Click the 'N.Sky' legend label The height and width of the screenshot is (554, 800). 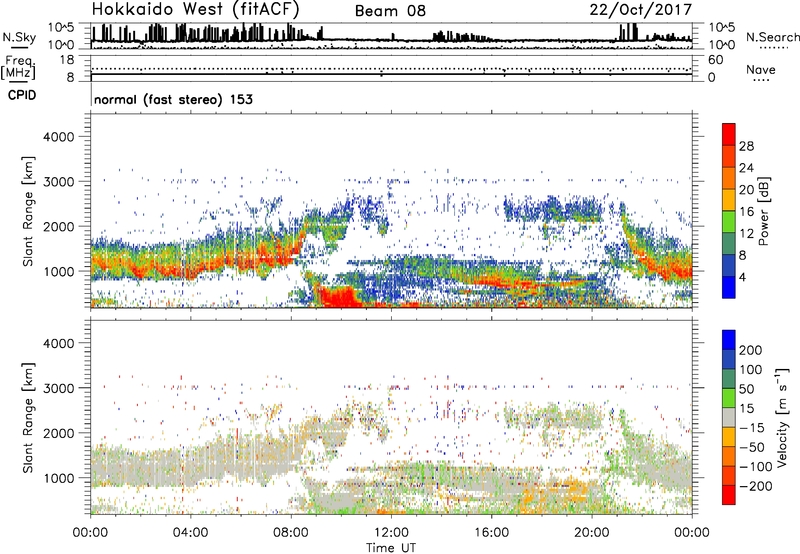19,37
